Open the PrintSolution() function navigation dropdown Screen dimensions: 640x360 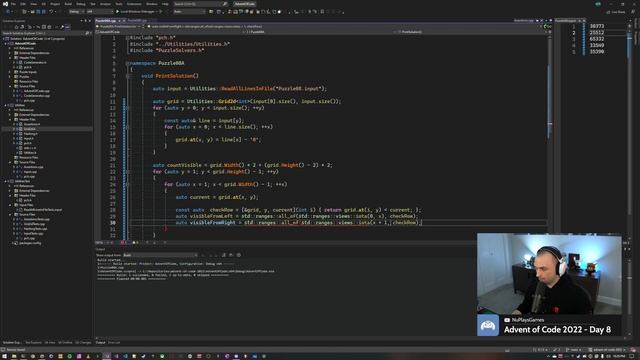471,32
